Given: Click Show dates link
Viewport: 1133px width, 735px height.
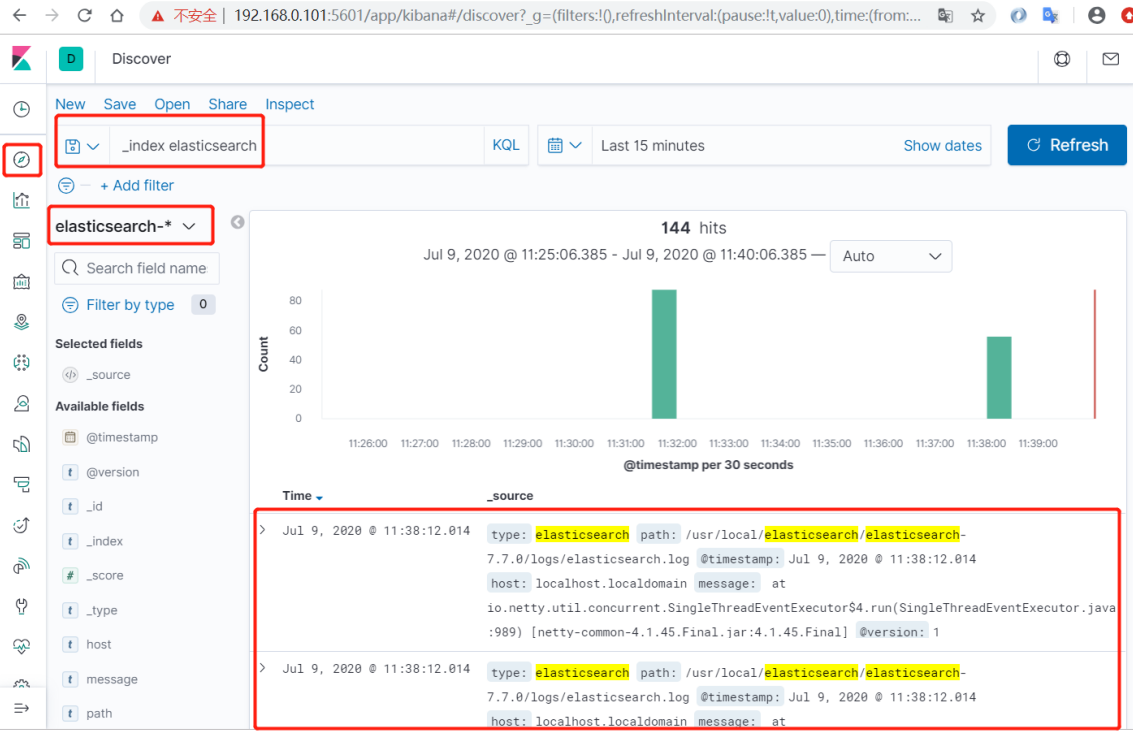Looking at the screenshot, I should 942,146.
